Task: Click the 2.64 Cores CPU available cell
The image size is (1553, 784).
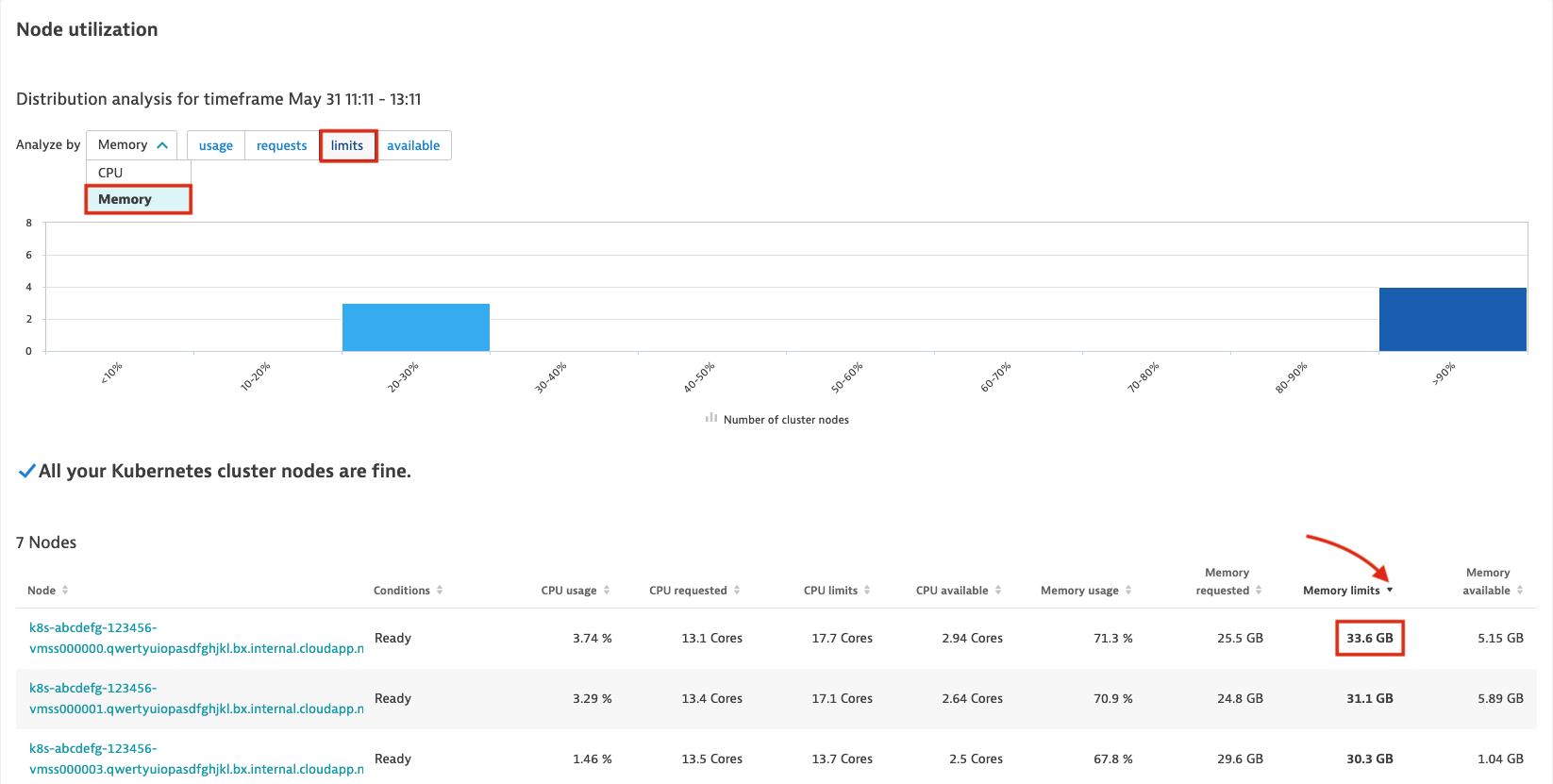Action: pos(973,698)
